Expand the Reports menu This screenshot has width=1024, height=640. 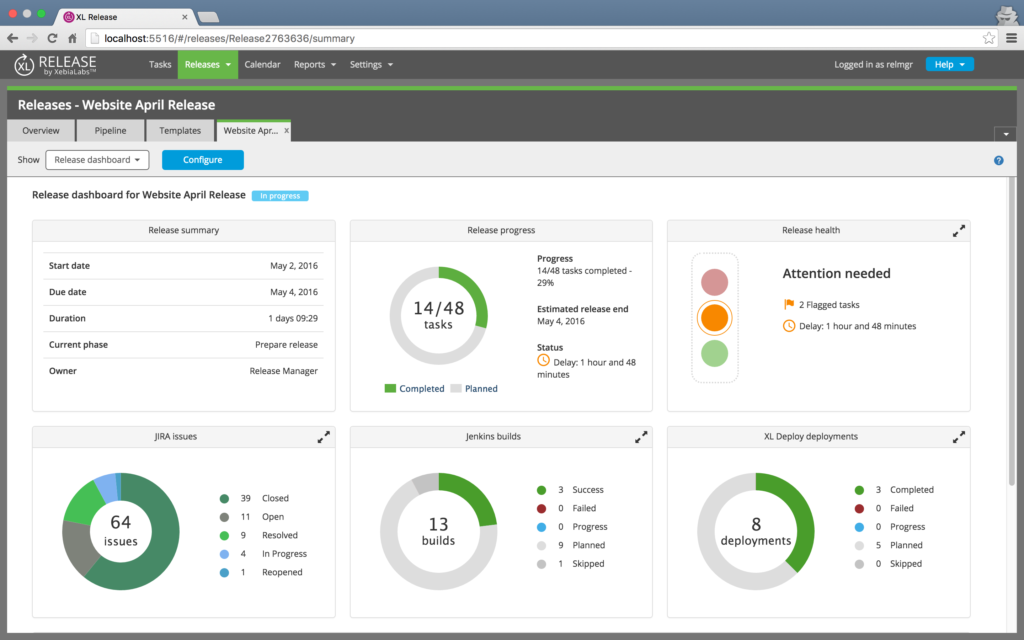click(314, 64)
